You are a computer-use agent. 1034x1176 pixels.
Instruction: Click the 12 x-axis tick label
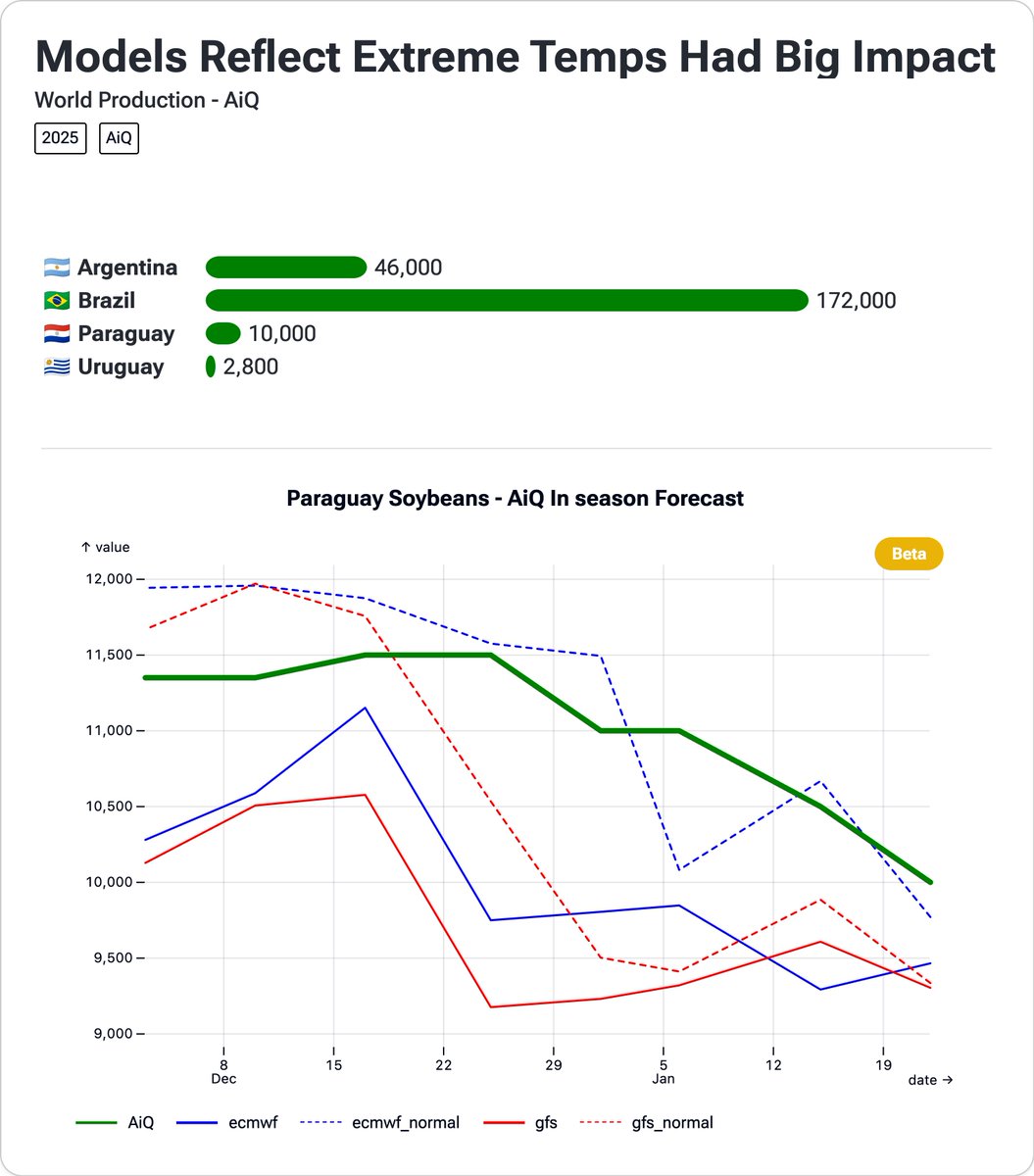773,1065
